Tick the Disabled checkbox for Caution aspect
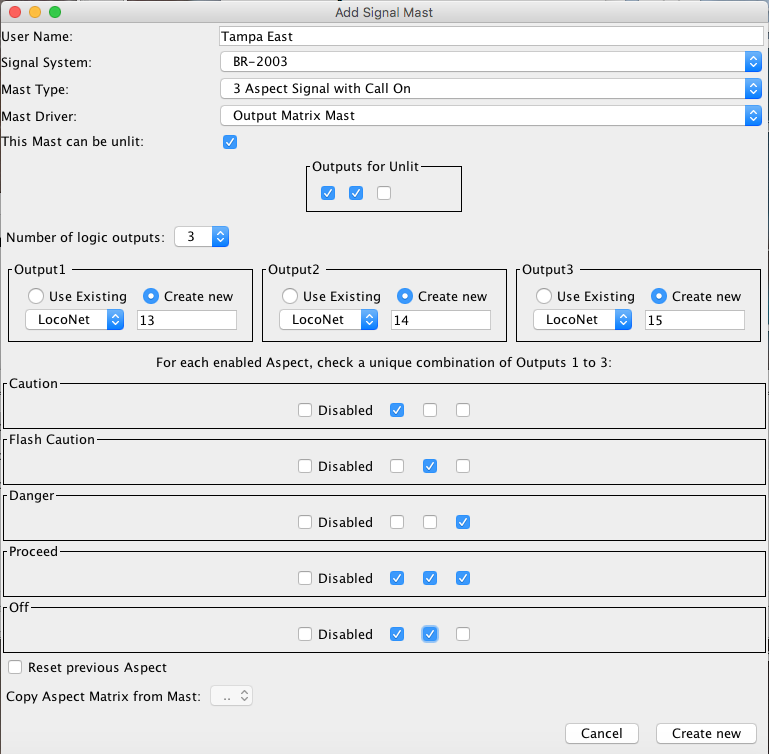The width and height of the screenshot is (769, 754). tap(305, 410)
